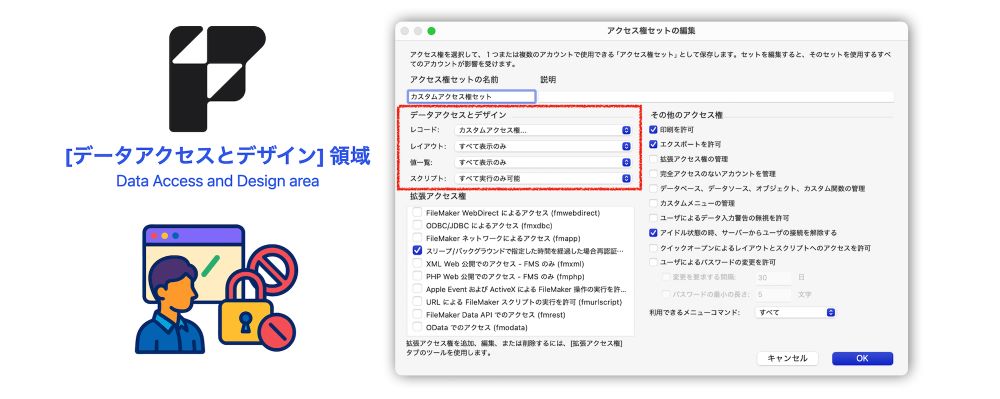Check ODBC/JDBC によるアクセス (fmxdbc)
Image resolution: width=1000 pixels, height=399 pixels.
(x=417, y=225)
